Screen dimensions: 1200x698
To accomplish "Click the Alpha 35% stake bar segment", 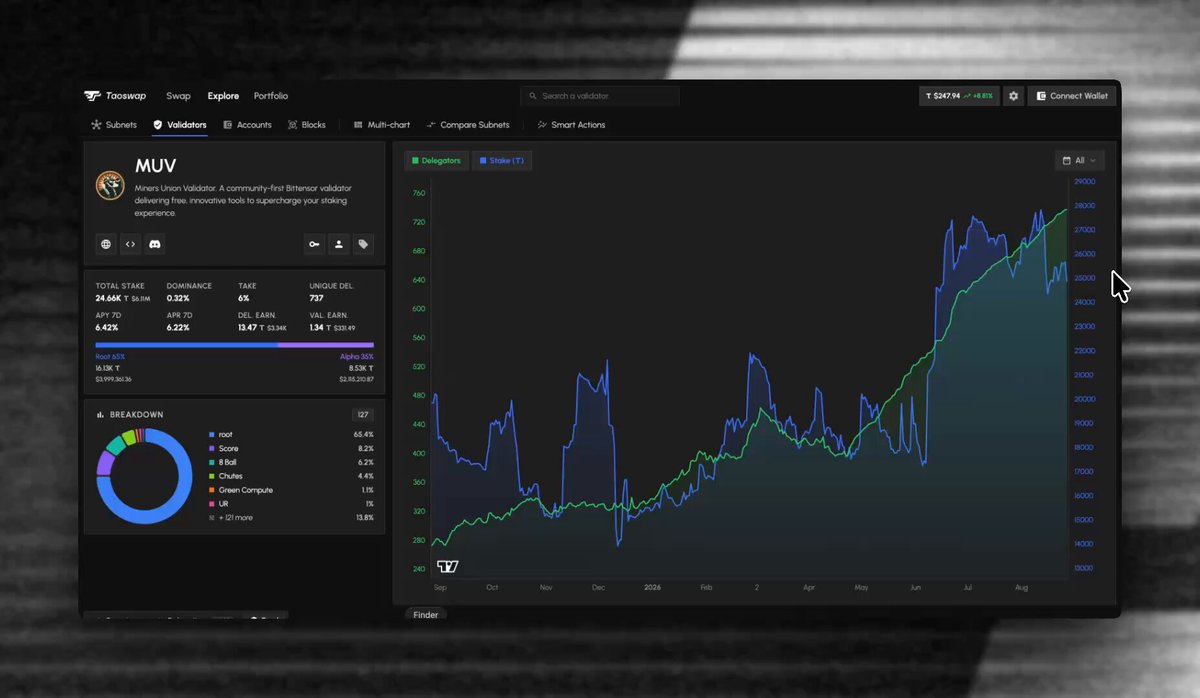I will [326, 345].
